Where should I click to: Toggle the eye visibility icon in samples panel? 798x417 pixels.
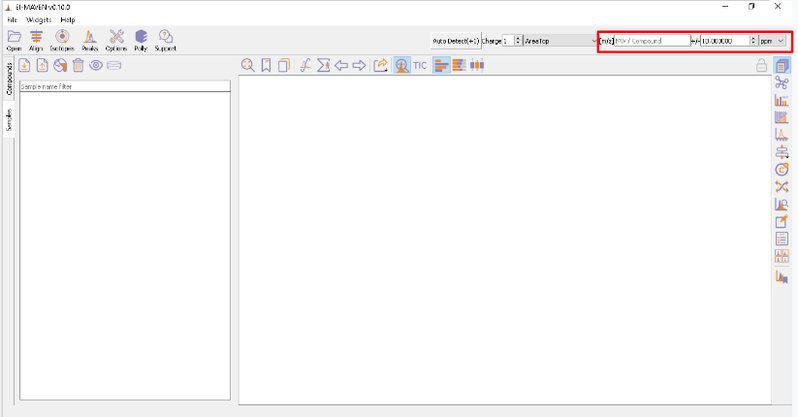[96, 65]
